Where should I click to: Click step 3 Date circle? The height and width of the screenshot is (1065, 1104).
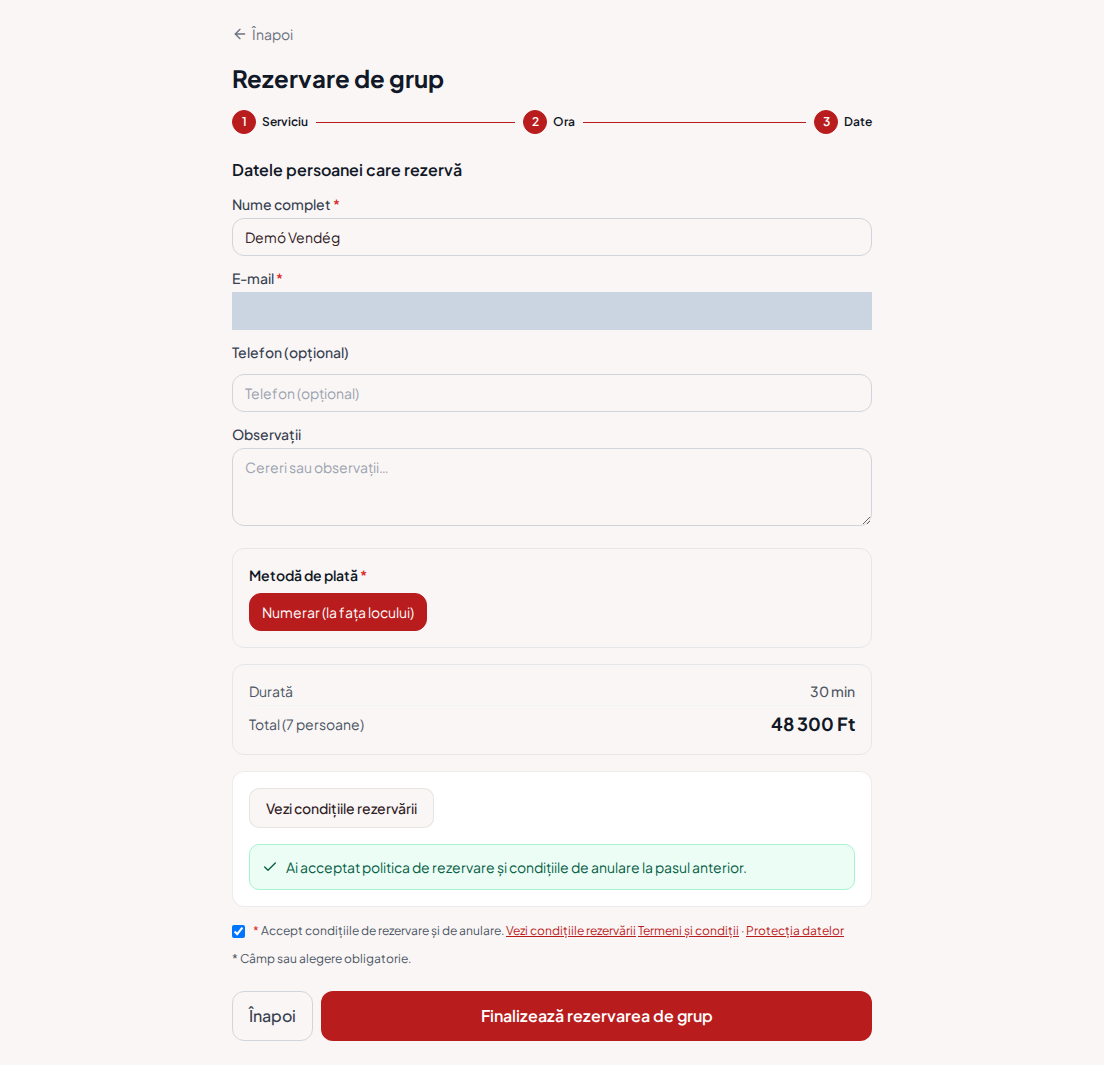point(826,122)
